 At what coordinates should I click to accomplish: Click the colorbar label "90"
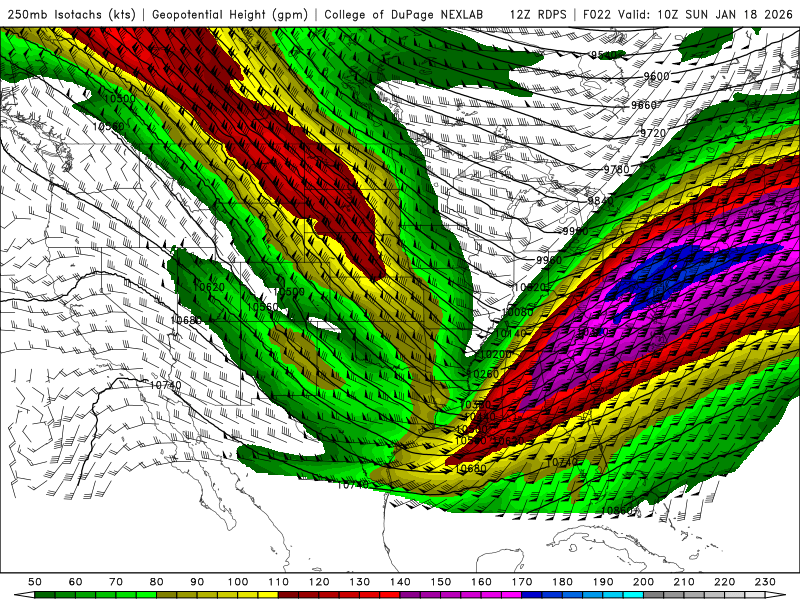[197, 582]
